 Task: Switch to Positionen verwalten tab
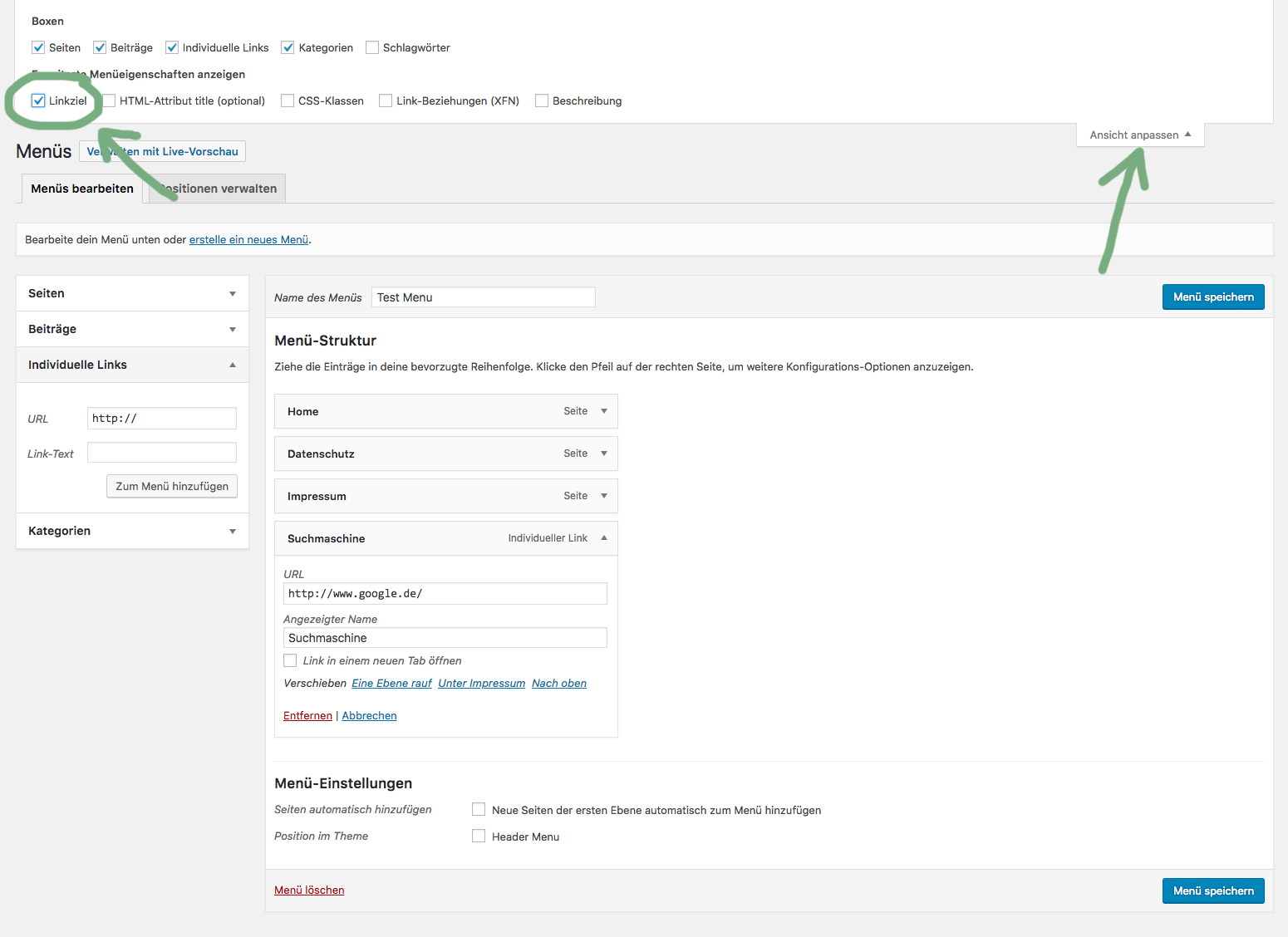coord(217,189)
